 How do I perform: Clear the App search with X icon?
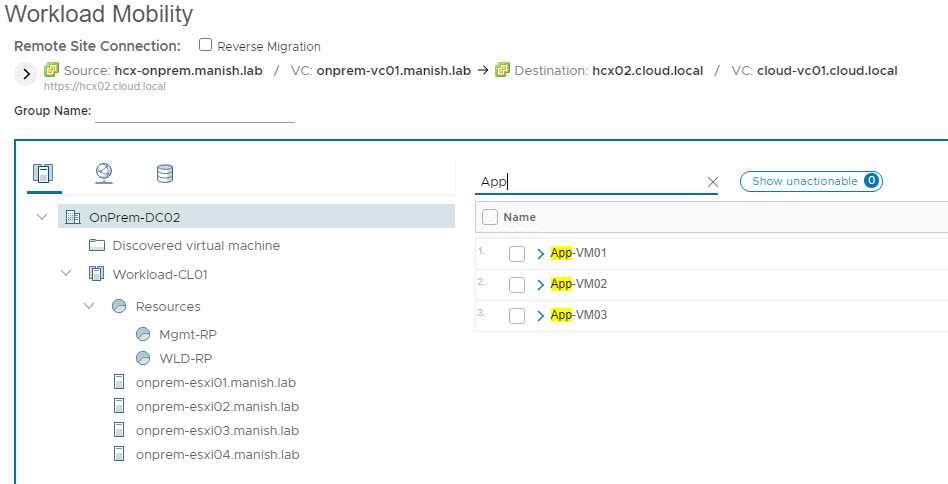coord(713,182)
